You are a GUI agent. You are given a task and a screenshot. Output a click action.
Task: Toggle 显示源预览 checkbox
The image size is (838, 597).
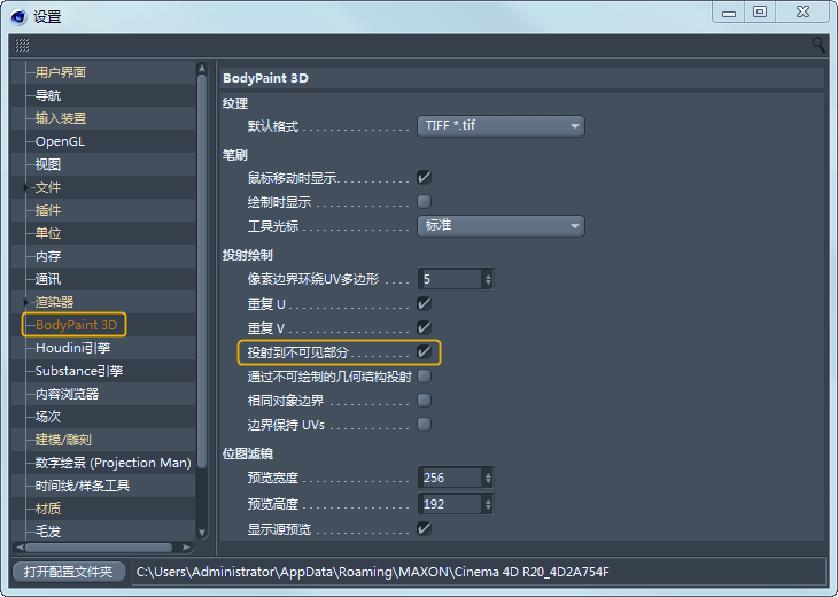[424, 529]
